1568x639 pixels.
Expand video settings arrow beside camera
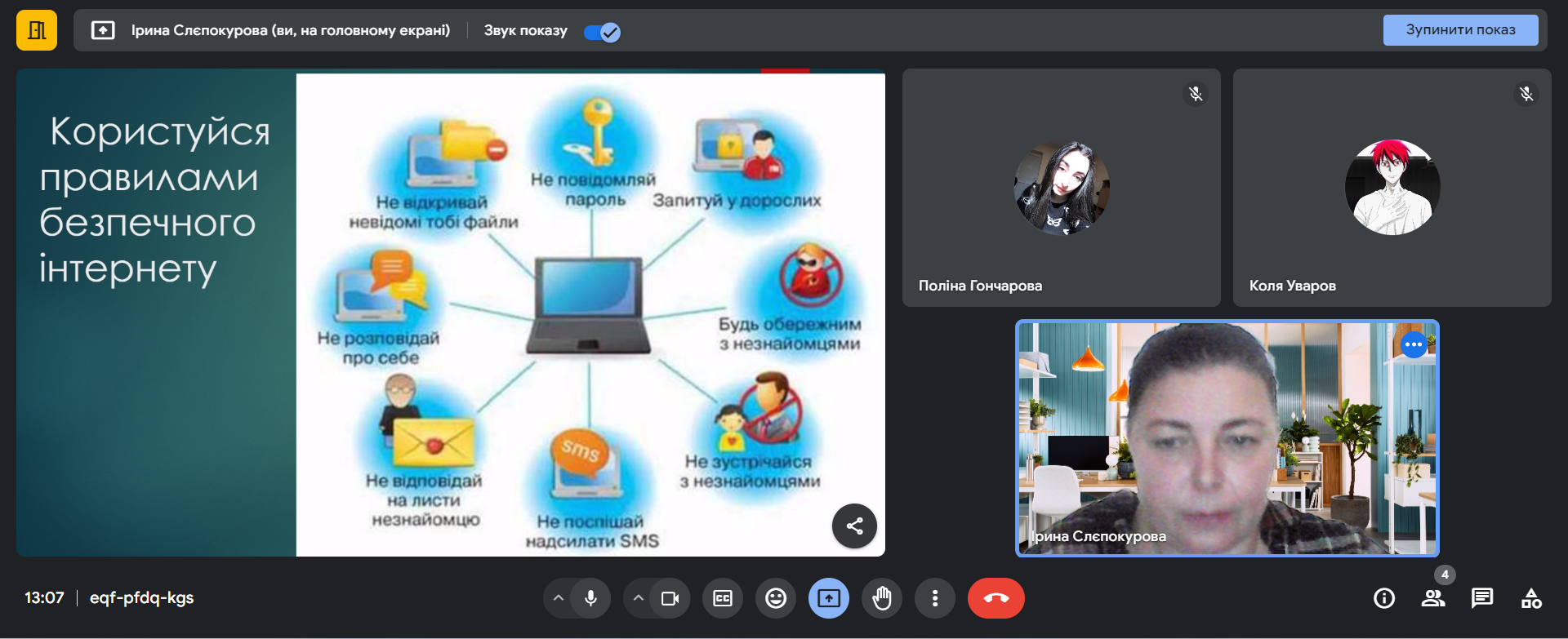pyautogui.click(x=639, y=598)
